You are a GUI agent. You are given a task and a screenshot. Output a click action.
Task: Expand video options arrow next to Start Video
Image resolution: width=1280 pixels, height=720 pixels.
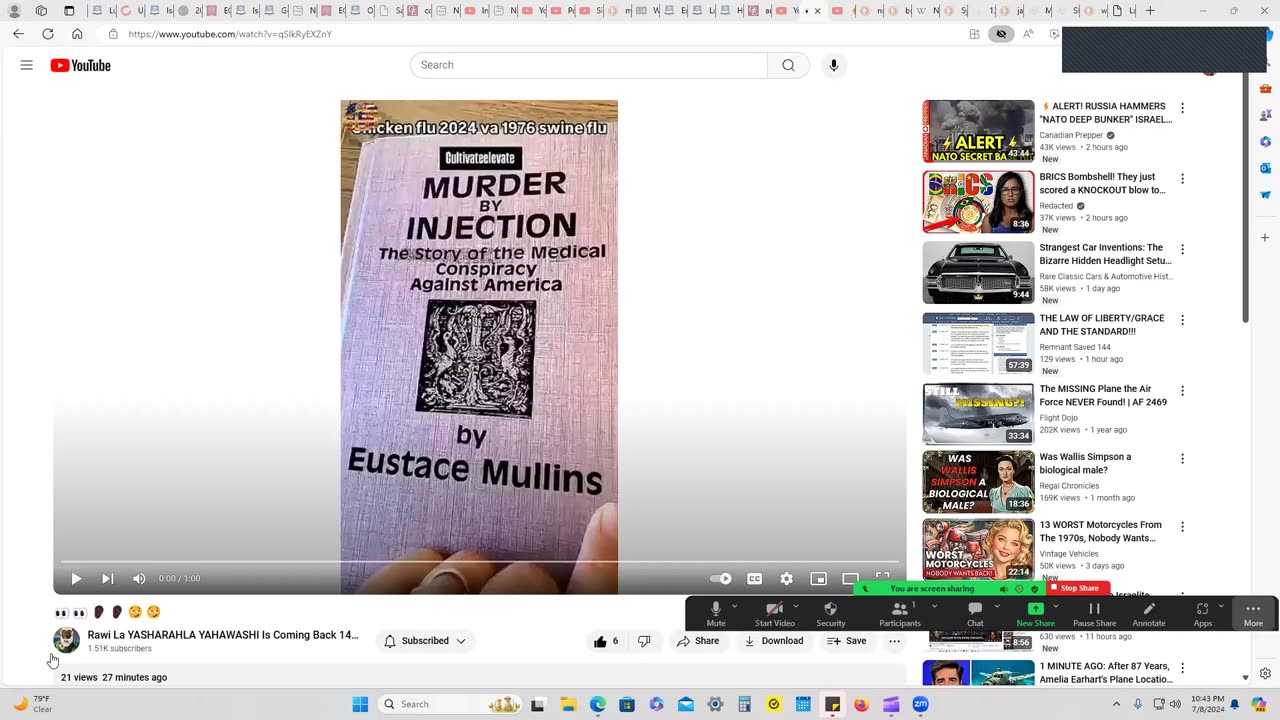tap(796, 606)
